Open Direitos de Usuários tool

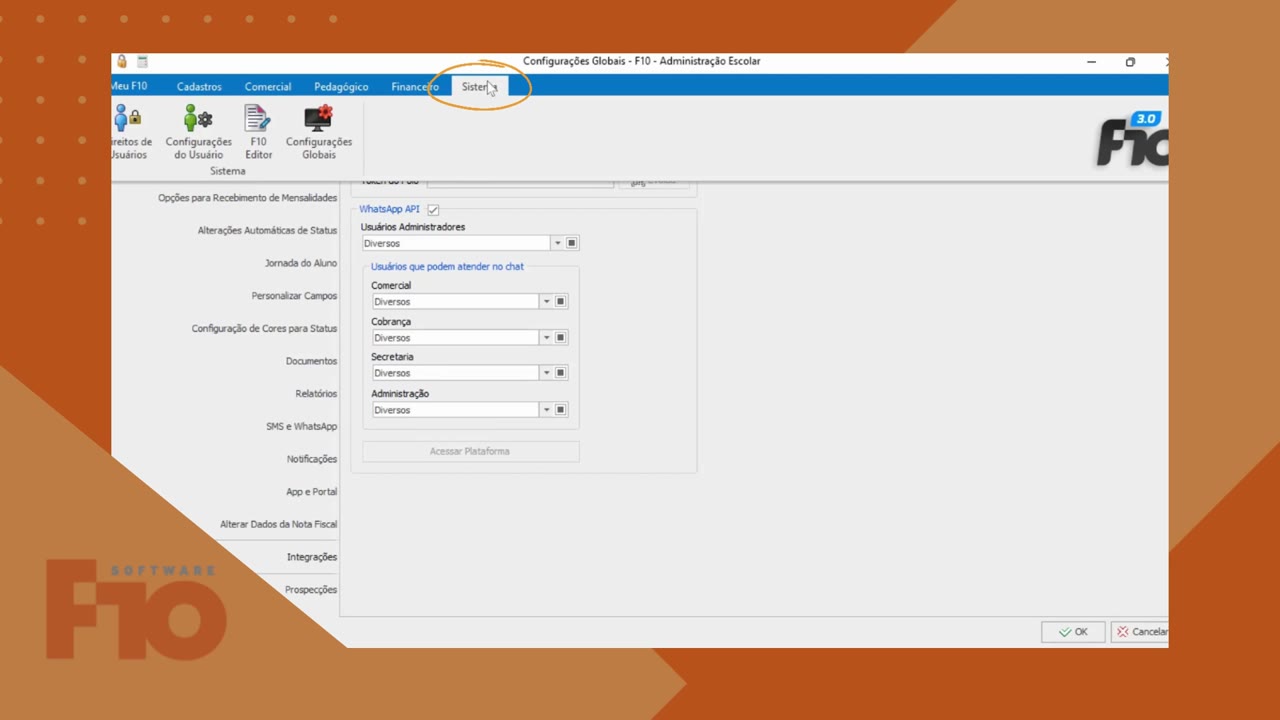131,132
